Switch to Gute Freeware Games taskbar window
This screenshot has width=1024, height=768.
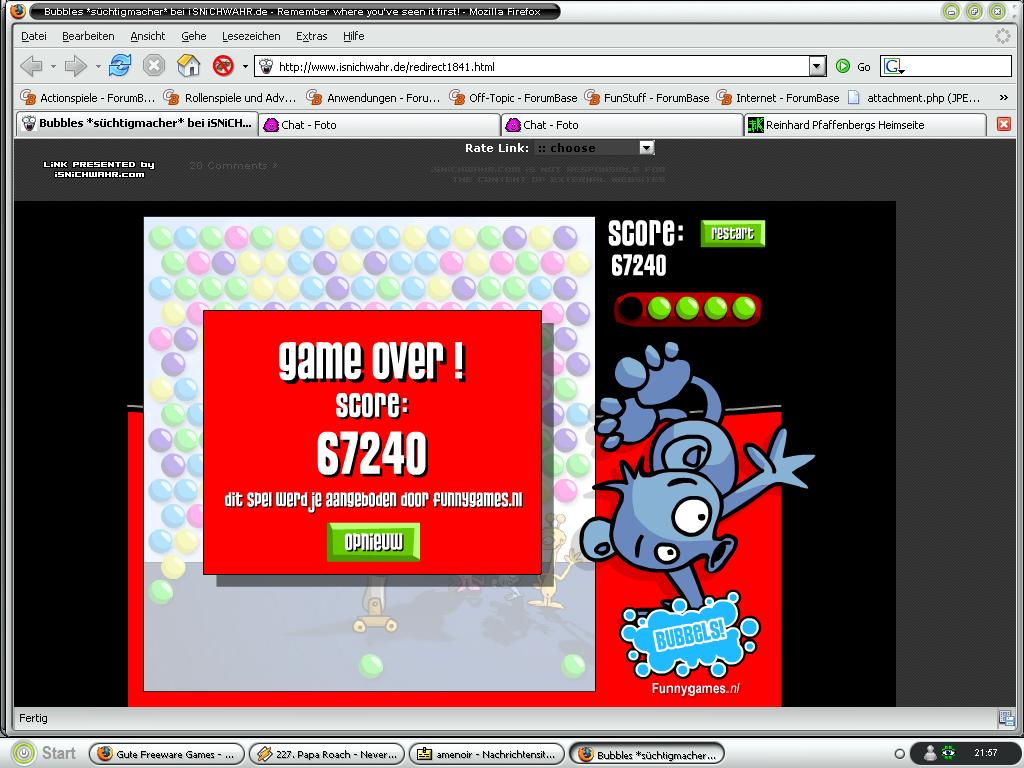167,754
